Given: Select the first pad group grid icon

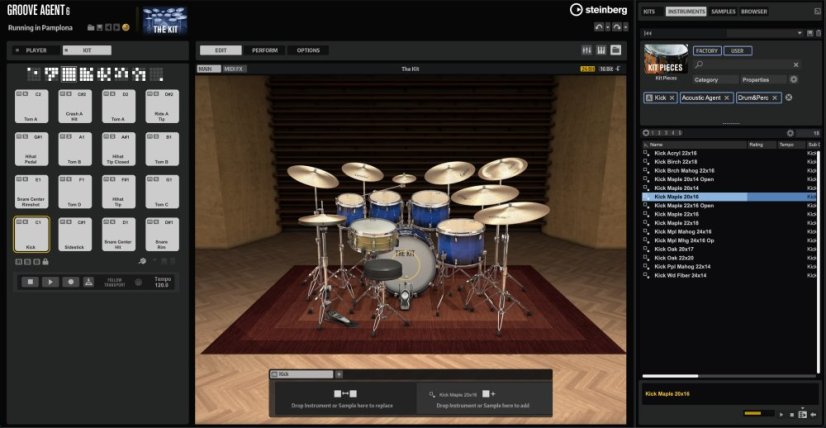Looking at the screenshot, I should pyautogui.click(x=34, y=74).
